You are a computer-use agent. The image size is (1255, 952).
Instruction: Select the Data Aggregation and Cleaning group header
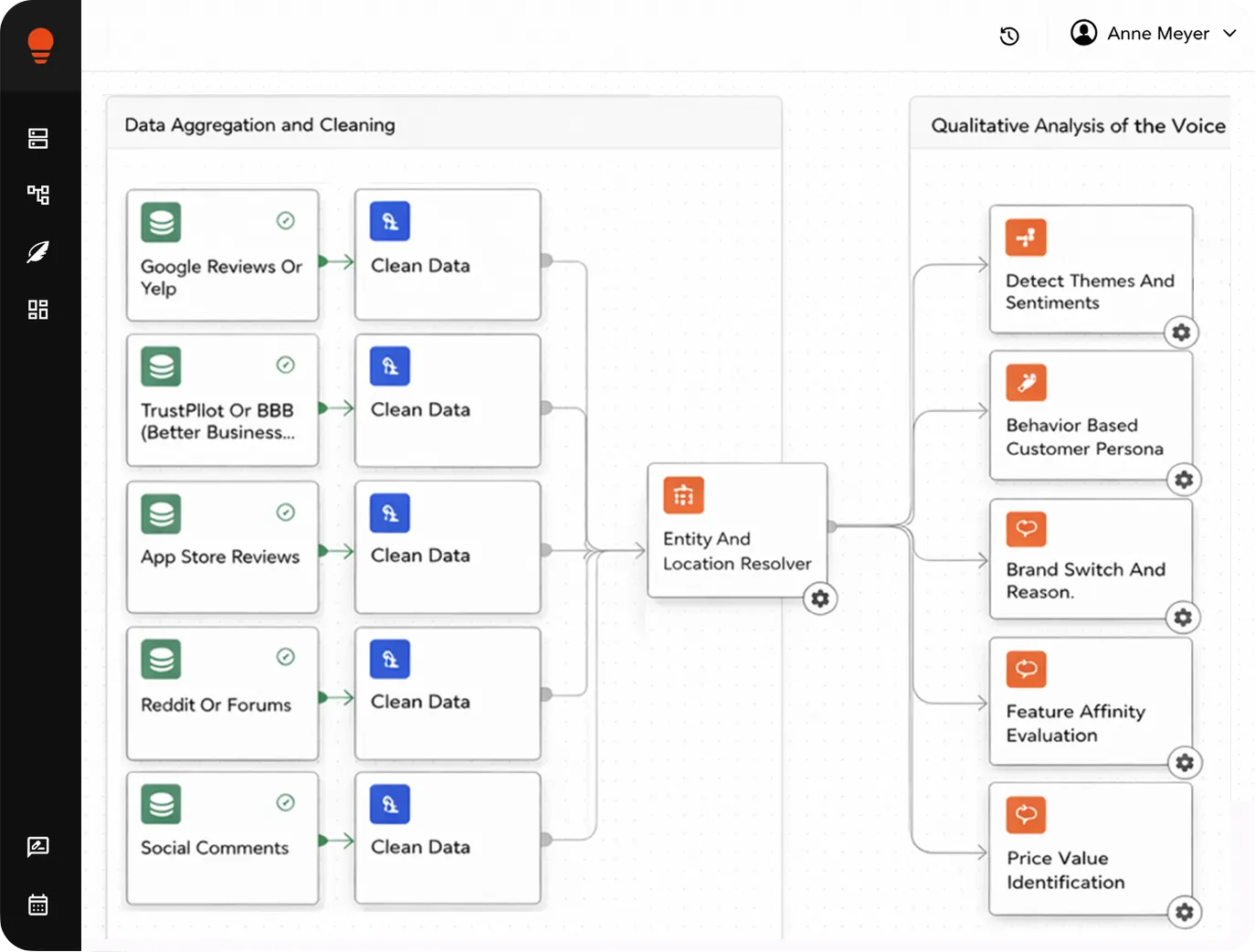[x=258, y=124]
